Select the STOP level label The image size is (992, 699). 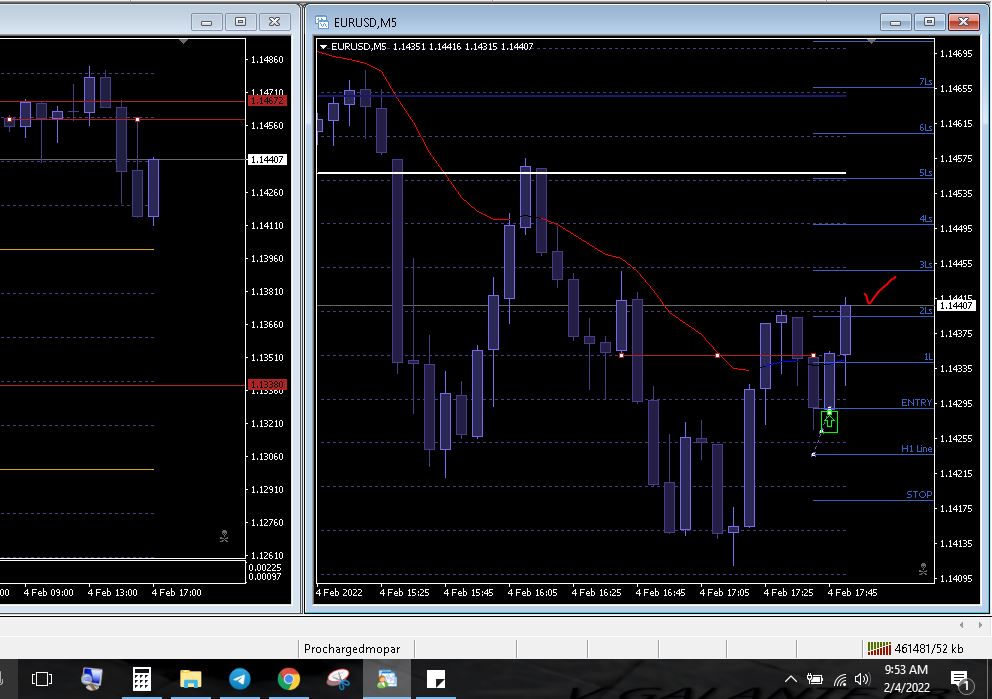click(919, 495)
